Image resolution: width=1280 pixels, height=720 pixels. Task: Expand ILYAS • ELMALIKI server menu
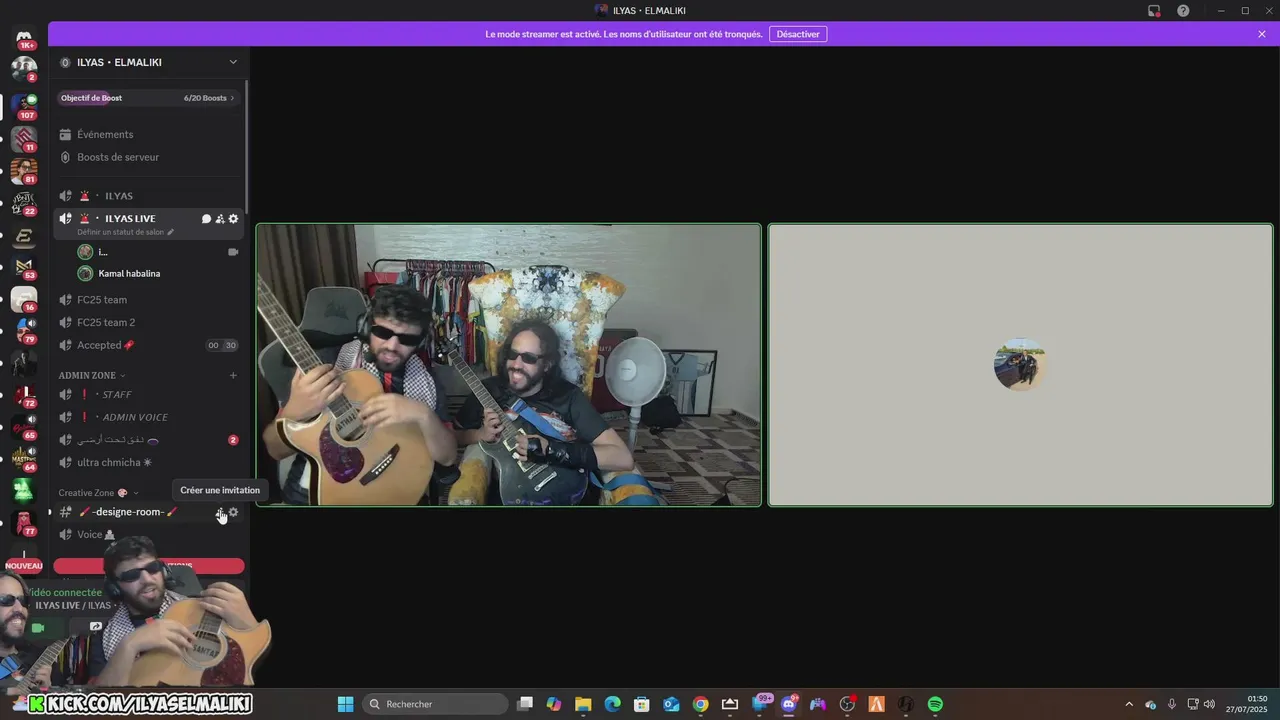[x=233, y=62]
